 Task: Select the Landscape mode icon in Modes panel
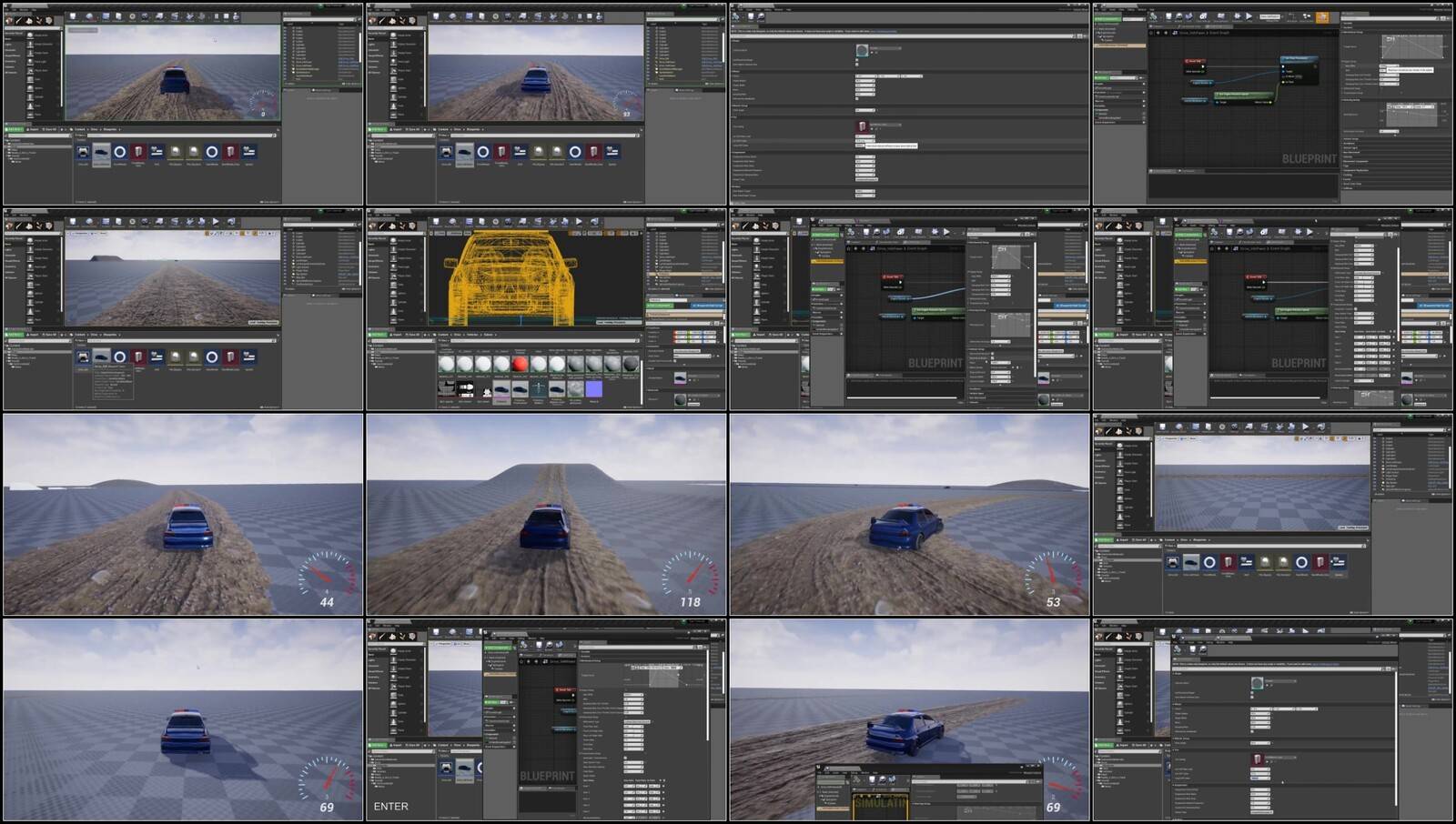tap(28, 21)
